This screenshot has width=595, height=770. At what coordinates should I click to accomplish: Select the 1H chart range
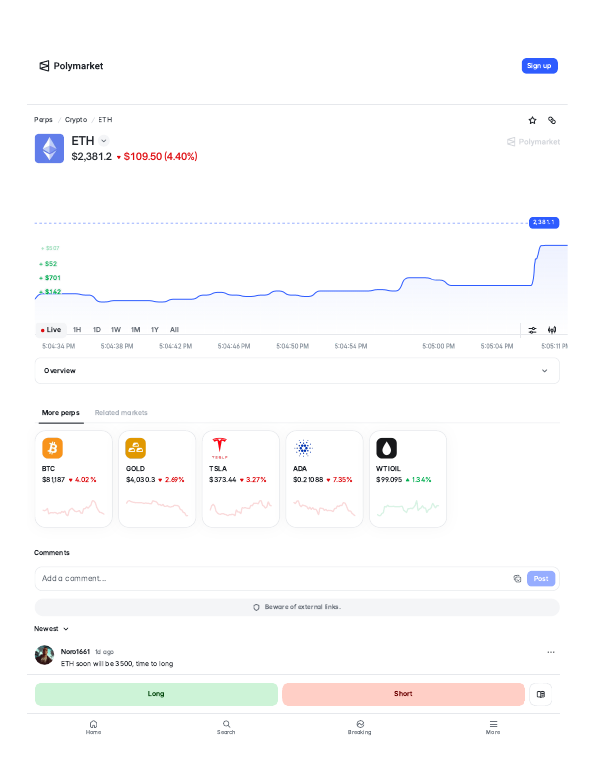pos(77,330)
